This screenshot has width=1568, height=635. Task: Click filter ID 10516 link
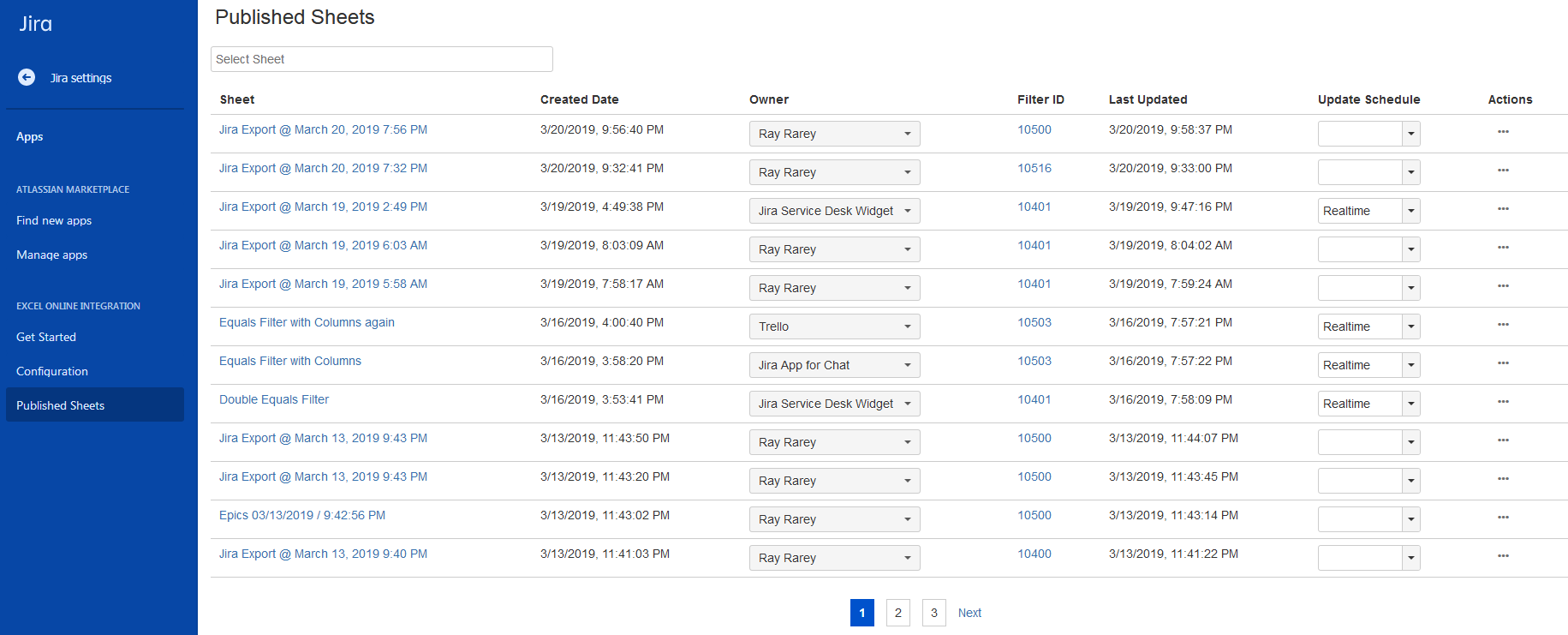pyautogui.click(x=1034, y=168)
